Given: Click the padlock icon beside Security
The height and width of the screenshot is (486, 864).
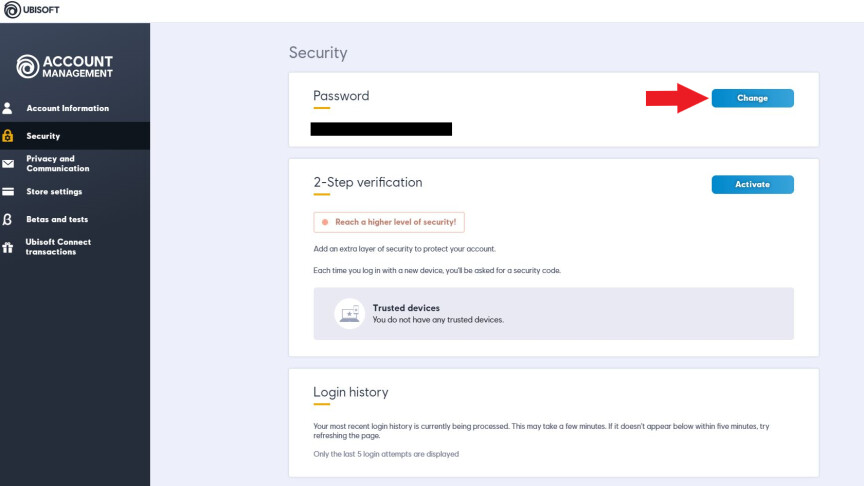Looking at the screenshot, I should point(8,136).
